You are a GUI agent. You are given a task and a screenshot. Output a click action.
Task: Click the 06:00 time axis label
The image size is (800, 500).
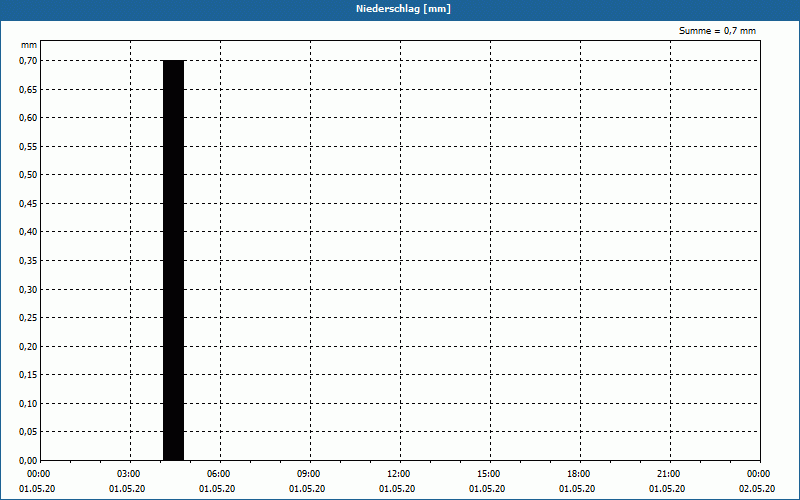(x=218, y=474)
